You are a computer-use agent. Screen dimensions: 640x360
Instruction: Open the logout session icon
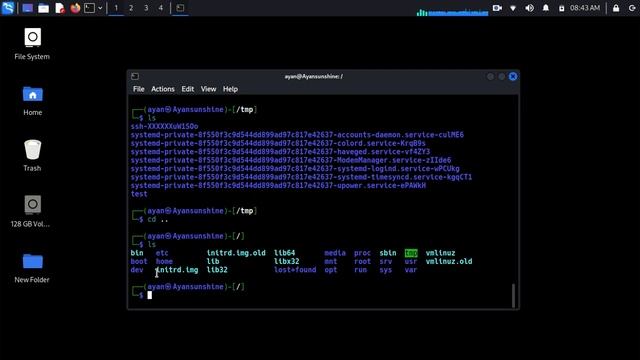632,8
